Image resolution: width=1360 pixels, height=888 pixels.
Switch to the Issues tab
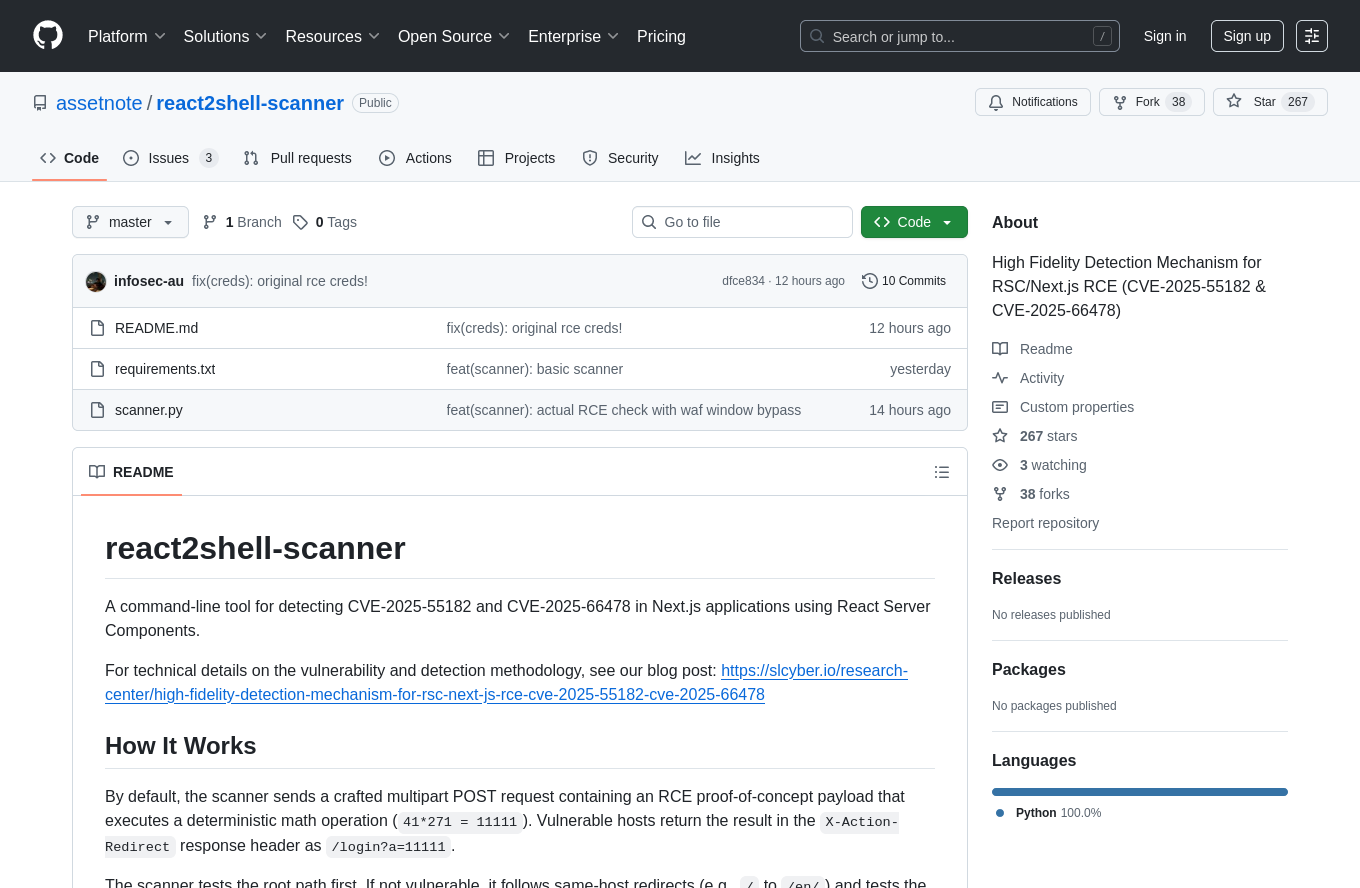[x=169, y=158]
